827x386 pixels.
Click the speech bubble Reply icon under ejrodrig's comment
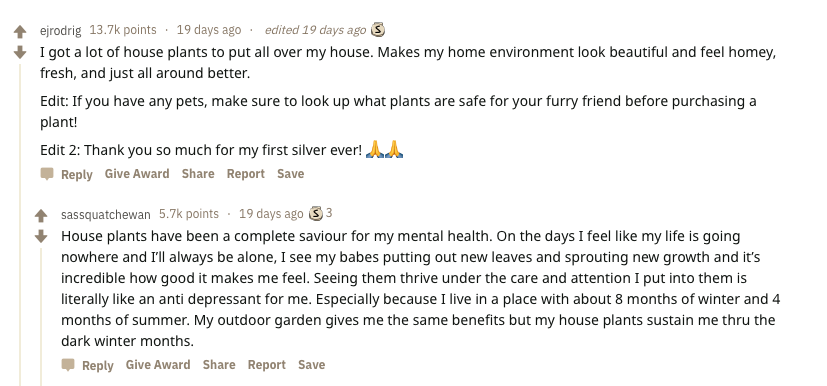[x=47, y=174]
